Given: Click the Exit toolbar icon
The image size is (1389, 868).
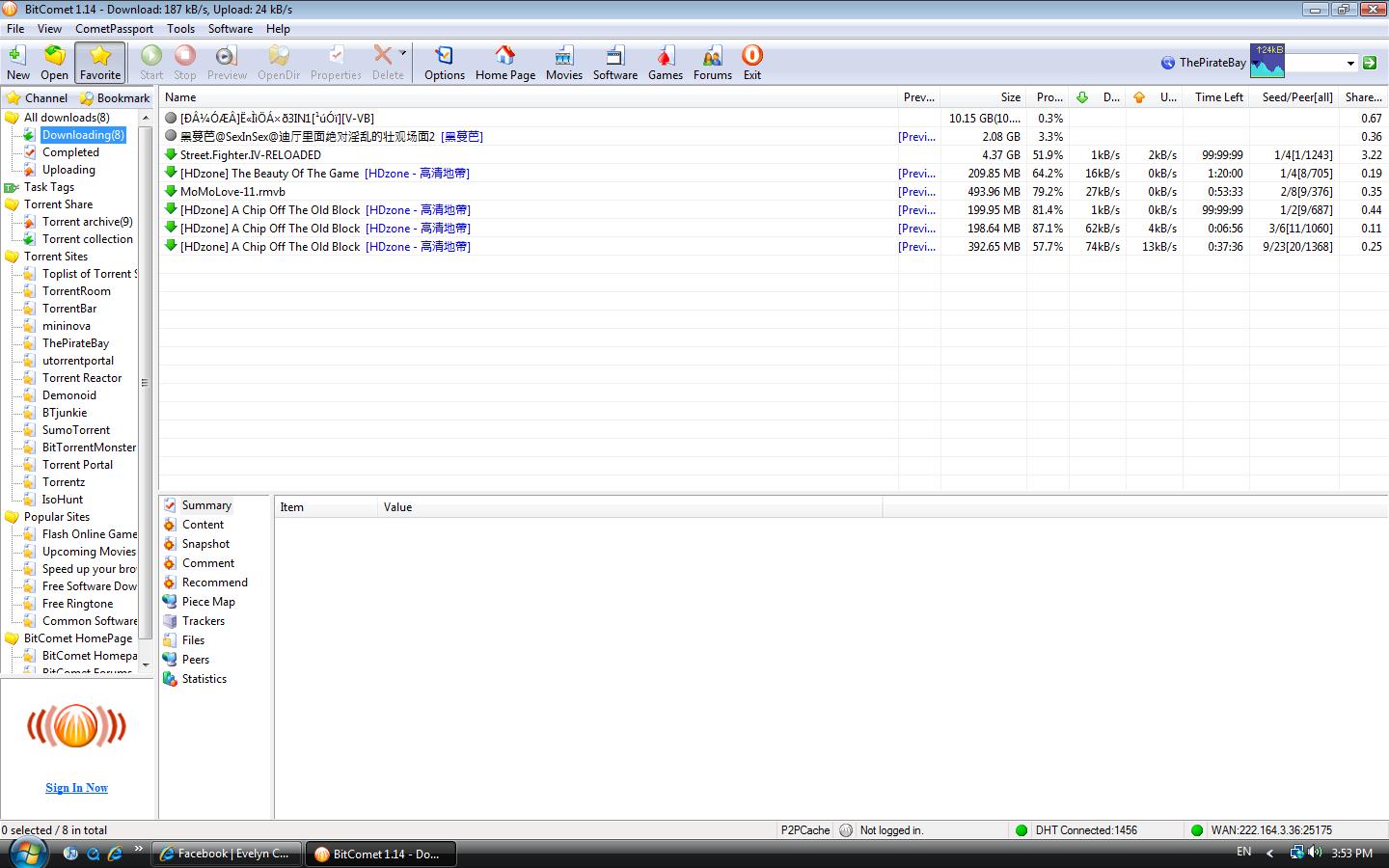Looking at the screenshot, I should point(752,62).
